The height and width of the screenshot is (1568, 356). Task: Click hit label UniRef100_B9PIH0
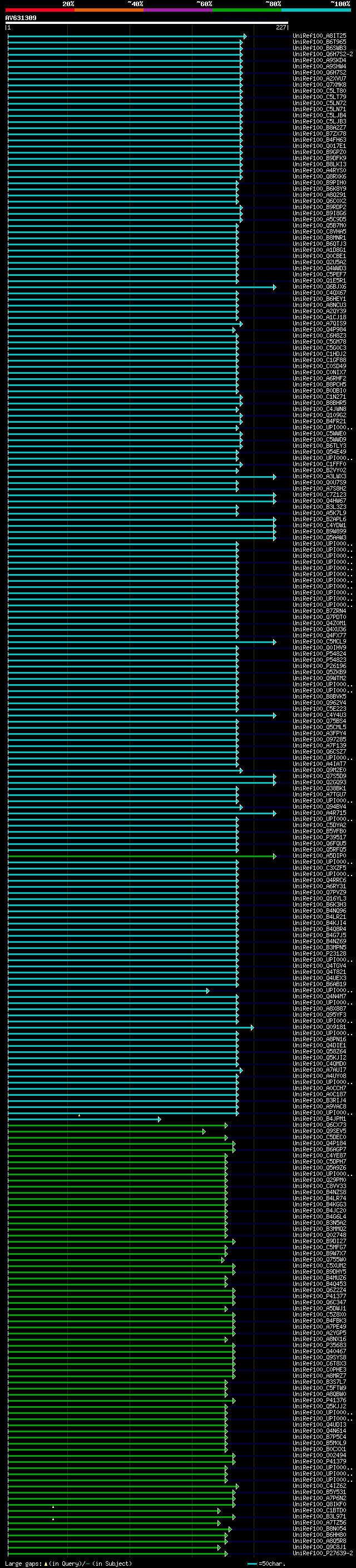pos(319,182)
